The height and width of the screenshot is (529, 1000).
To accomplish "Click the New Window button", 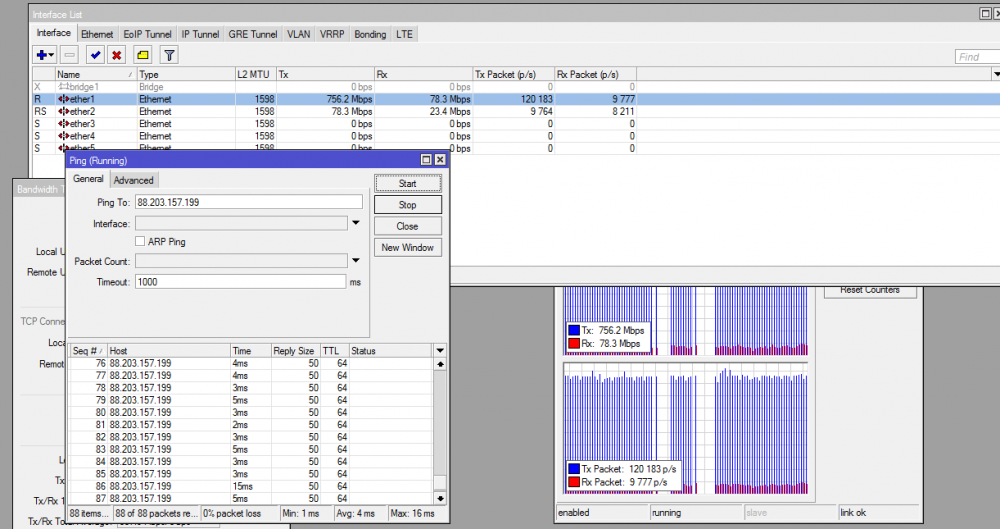I will (x=407, y=247).
